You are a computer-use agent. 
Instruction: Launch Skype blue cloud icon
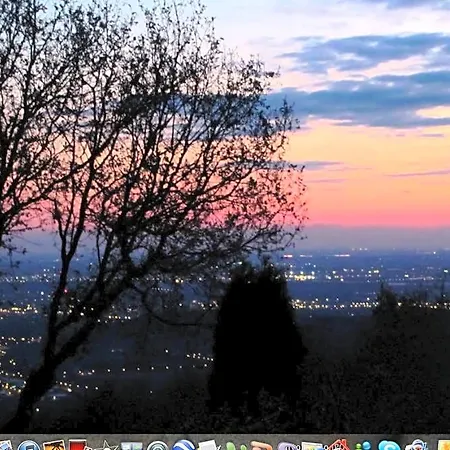point(389,445)
